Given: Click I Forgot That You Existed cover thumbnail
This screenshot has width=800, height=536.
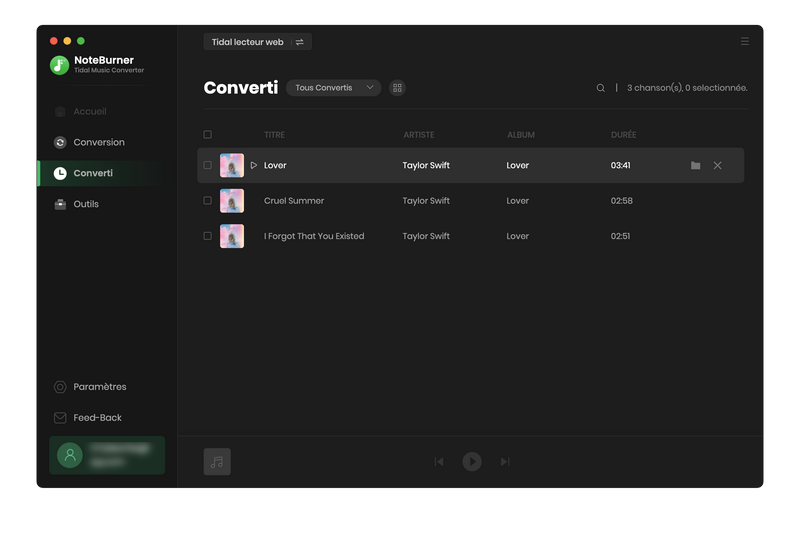Looking at the screenshot, I should pyautogui.click(x=232, y=236).
